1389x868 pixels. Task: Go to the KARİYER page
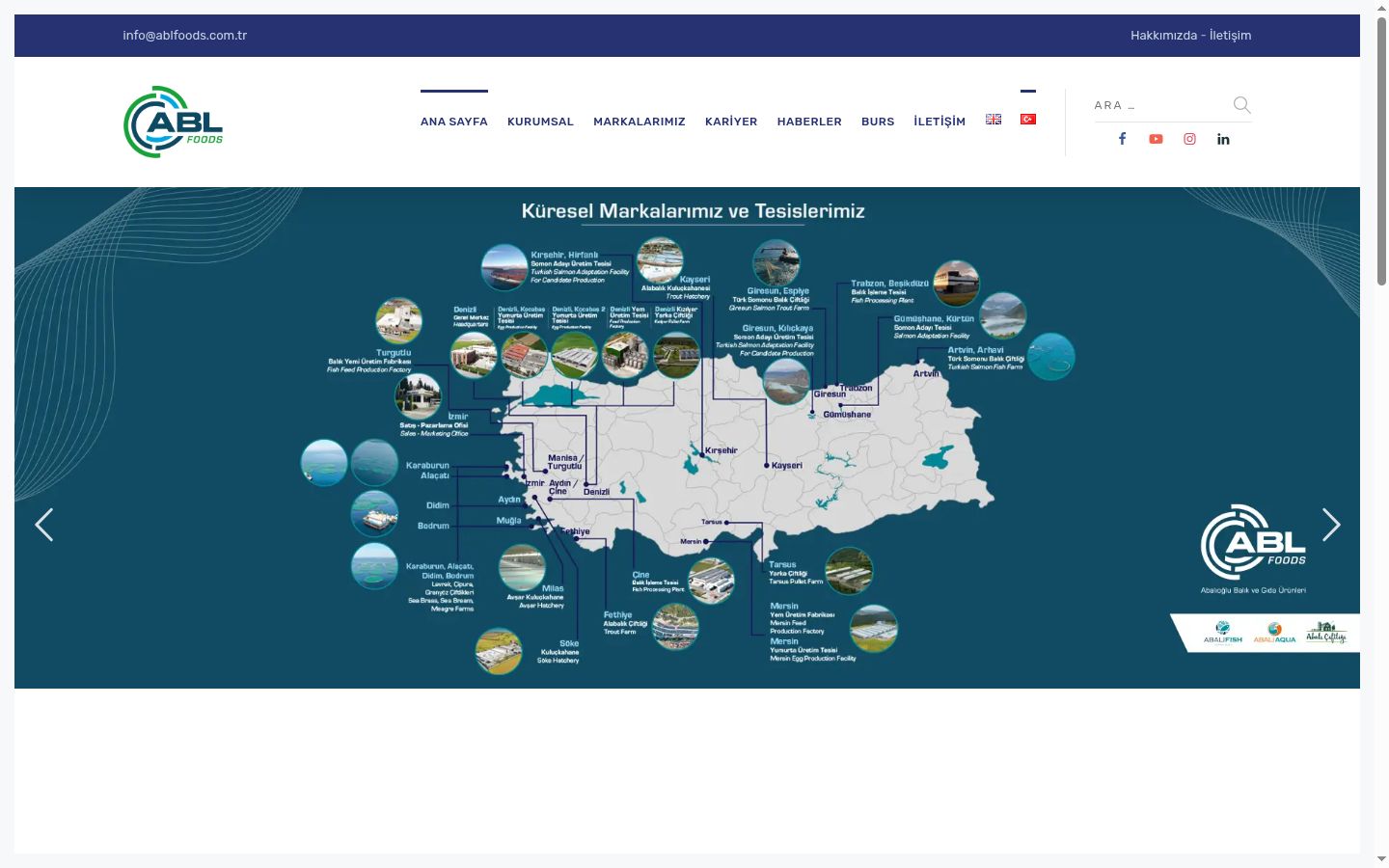coord(731,122)
